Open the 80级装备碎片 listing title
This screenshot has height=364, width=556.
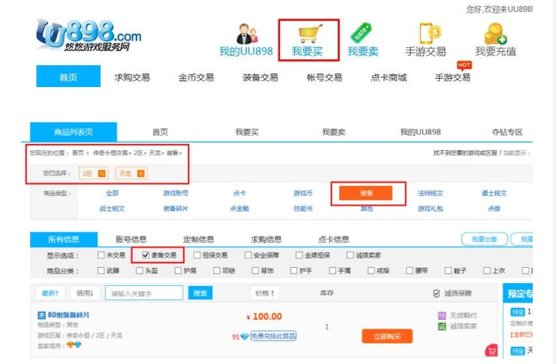click(68, 315)
